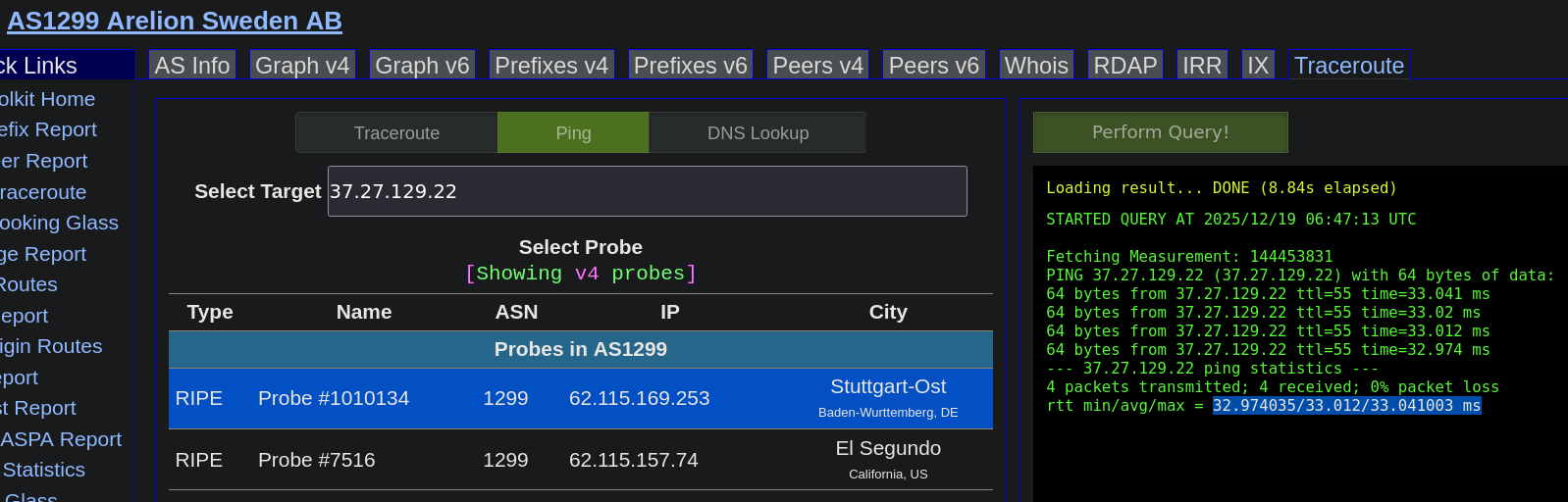Switch to Graph v4 tab
The height and width of the screenshot is (502, 1568).
click(x=302, y=66)
